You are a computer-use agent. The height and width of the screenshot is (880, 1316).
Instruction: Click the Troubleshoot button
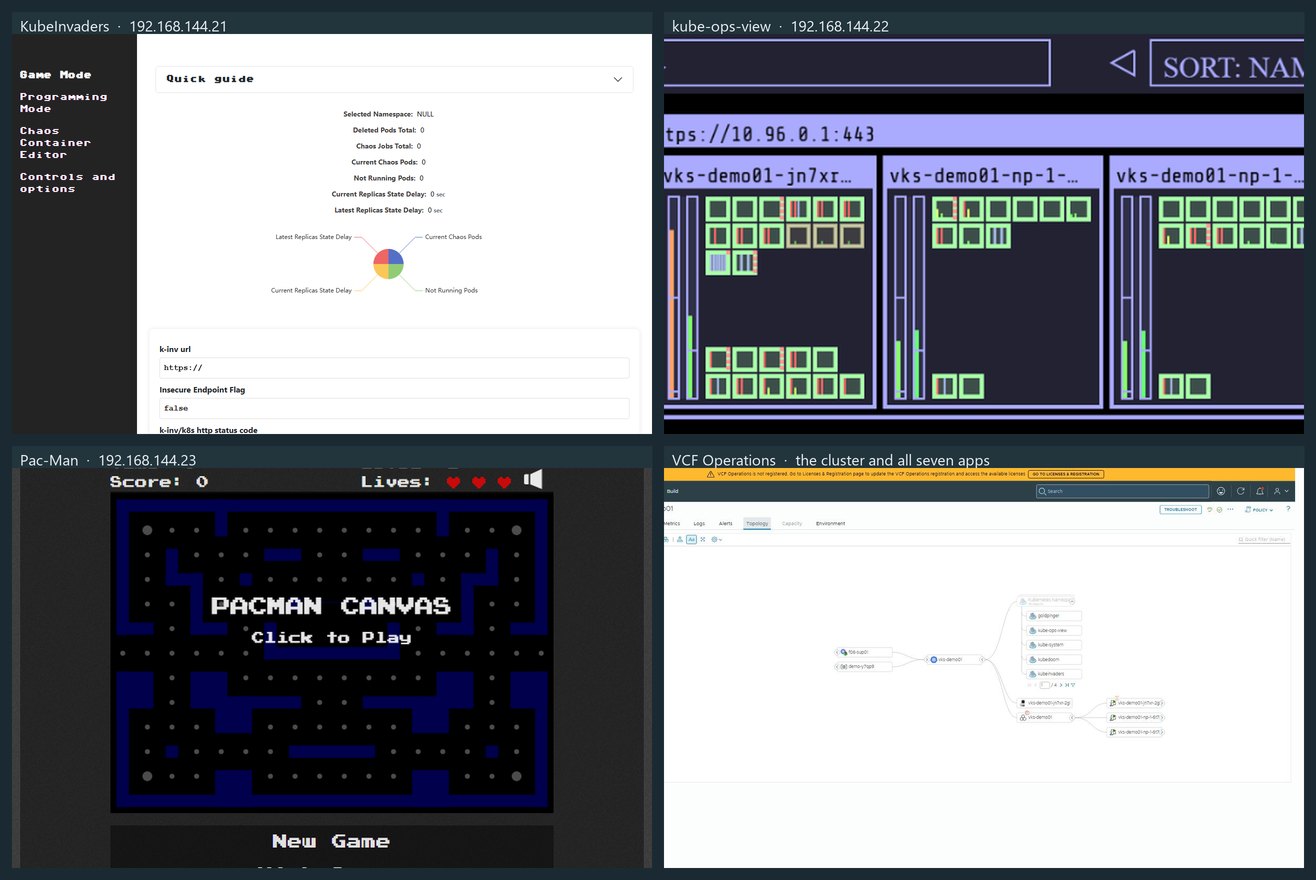pyautogui.click(x=1181, y=510)
